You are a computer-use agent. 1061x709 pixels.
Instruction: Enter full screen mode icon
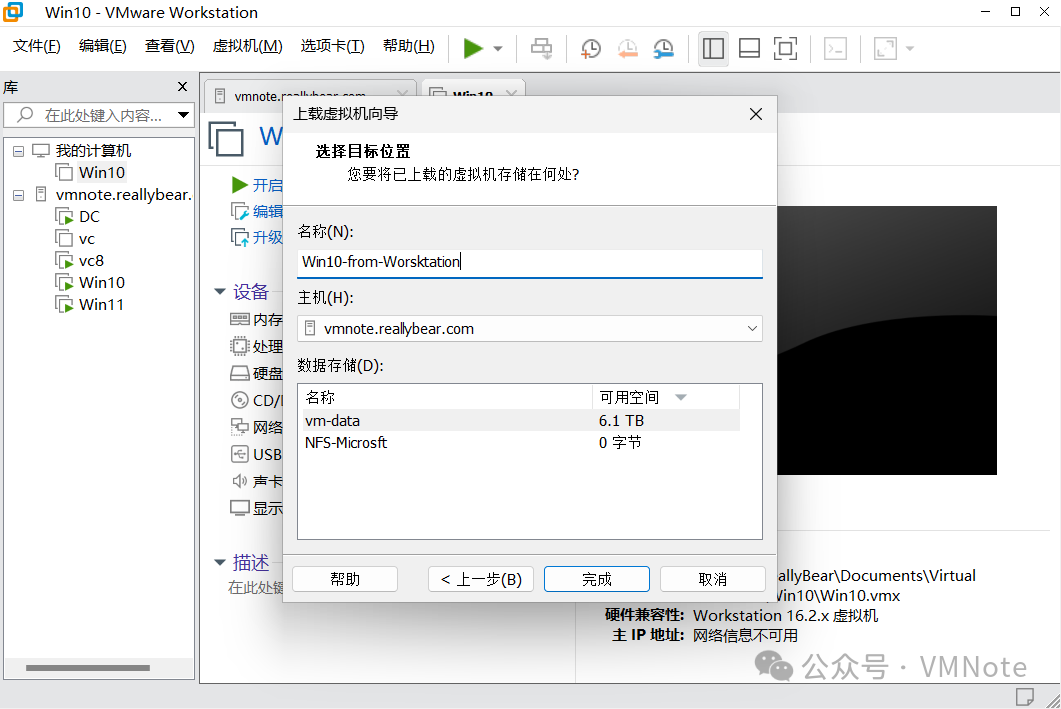click(785, 48)
